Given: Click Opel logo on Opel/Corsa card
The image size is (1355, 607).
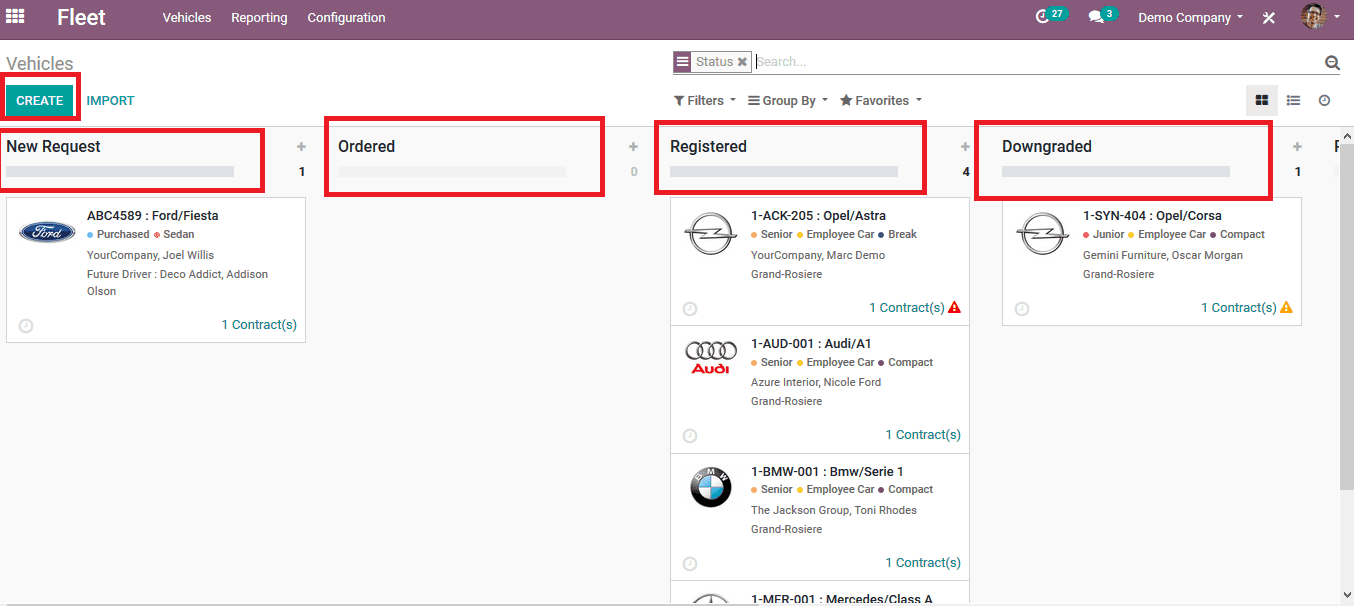Looking at the screenshot, I should (x=1043, y=234).
